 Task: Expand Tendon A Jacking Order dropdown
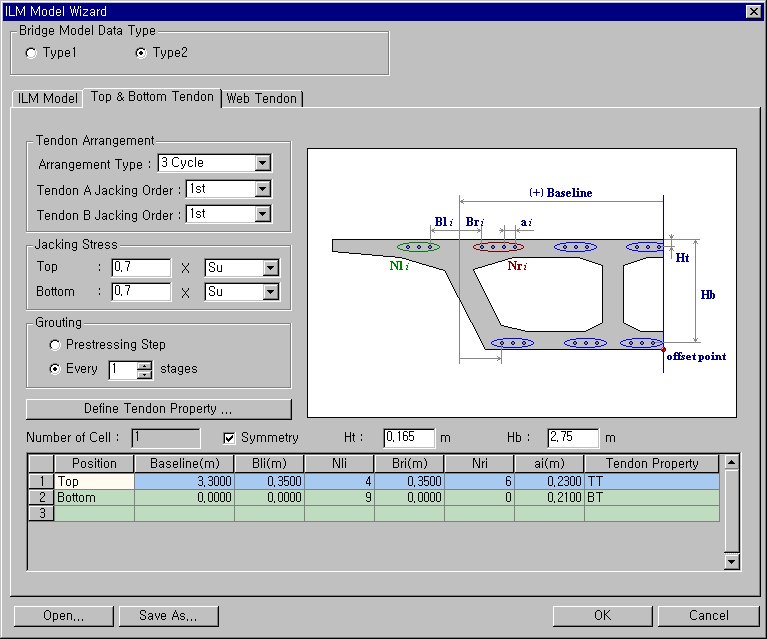pos(262,189)
